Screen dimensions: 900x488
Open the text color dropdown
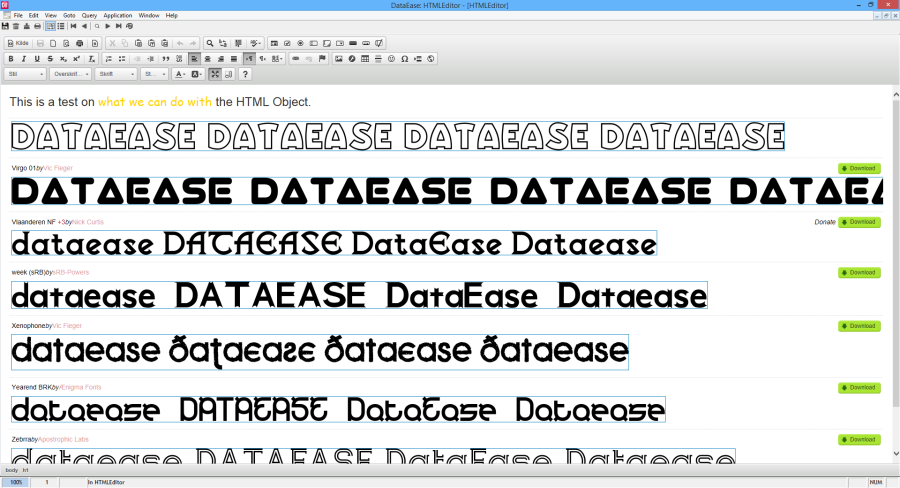180,74
